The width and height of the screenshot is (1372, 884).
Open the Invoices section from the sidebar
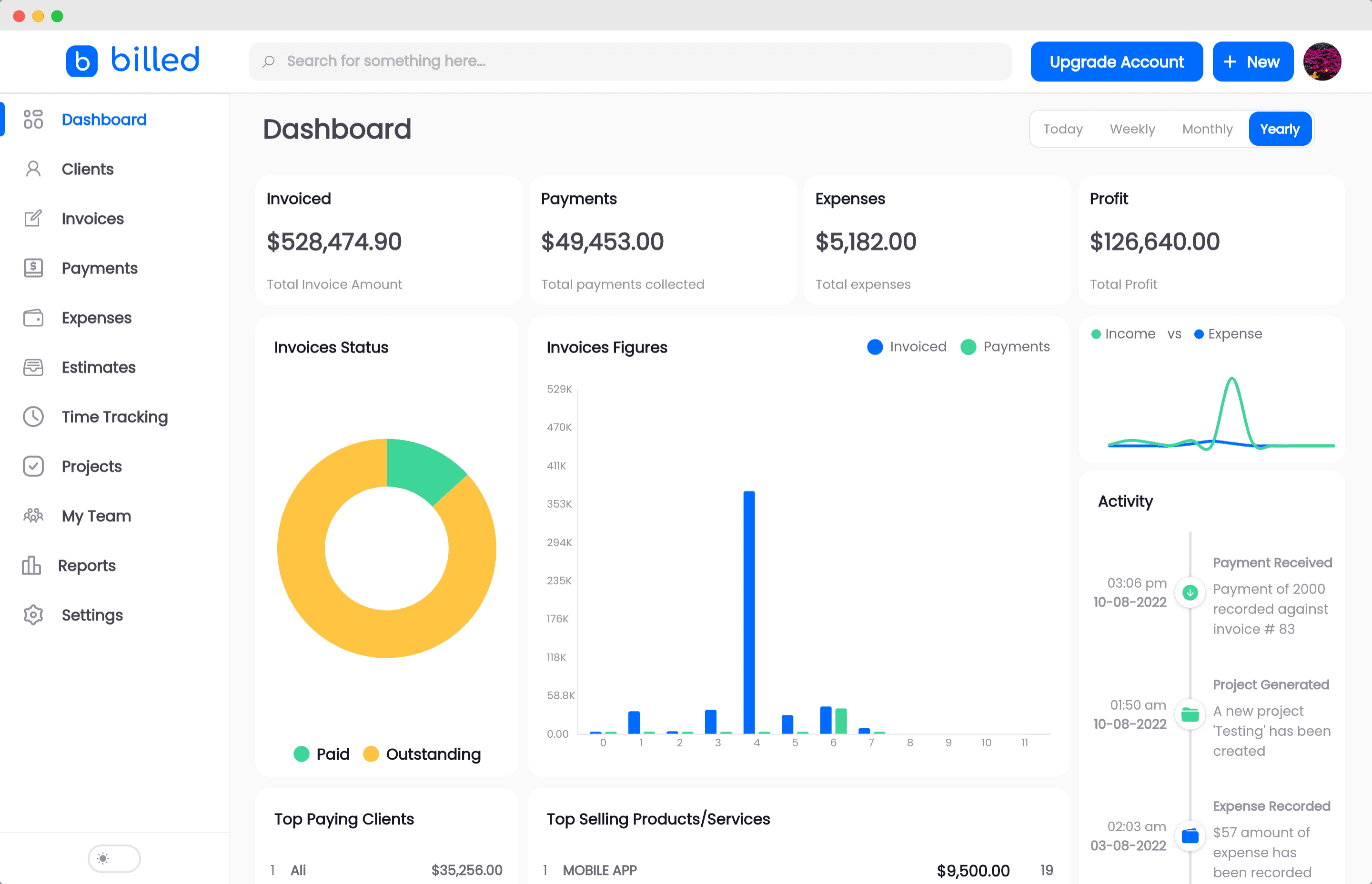click(x=33, y=218)
